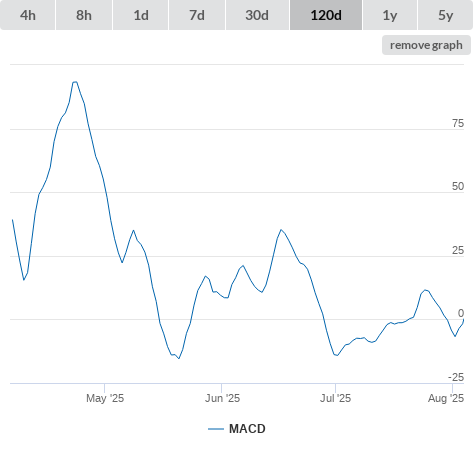Switch to the 1y time range
The height and width of the screenshot is (455, 474).
[390, 15]
